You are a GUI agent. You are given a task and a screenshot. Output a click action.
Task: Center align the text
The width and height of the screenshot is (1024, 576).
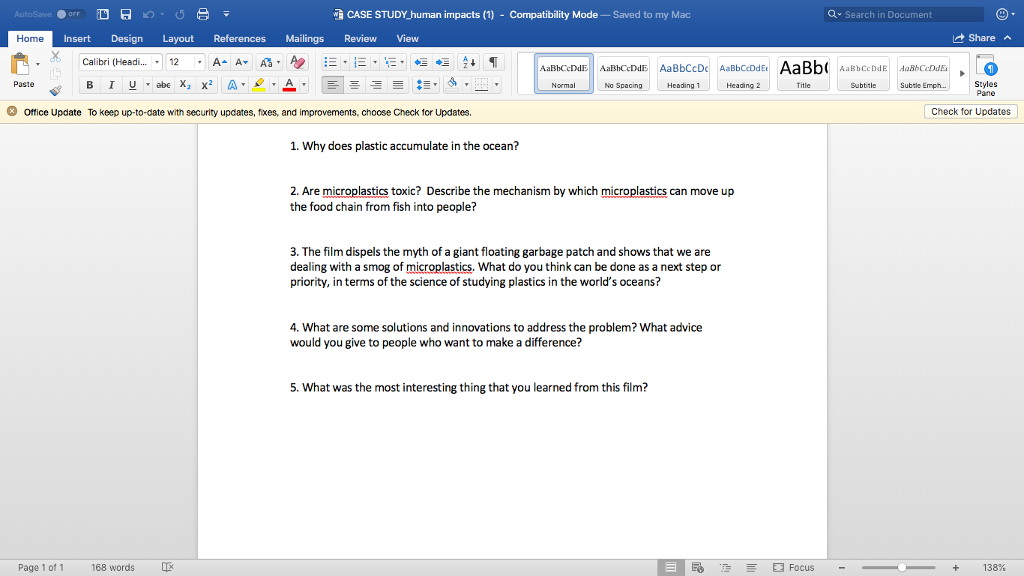pos(354,85)
